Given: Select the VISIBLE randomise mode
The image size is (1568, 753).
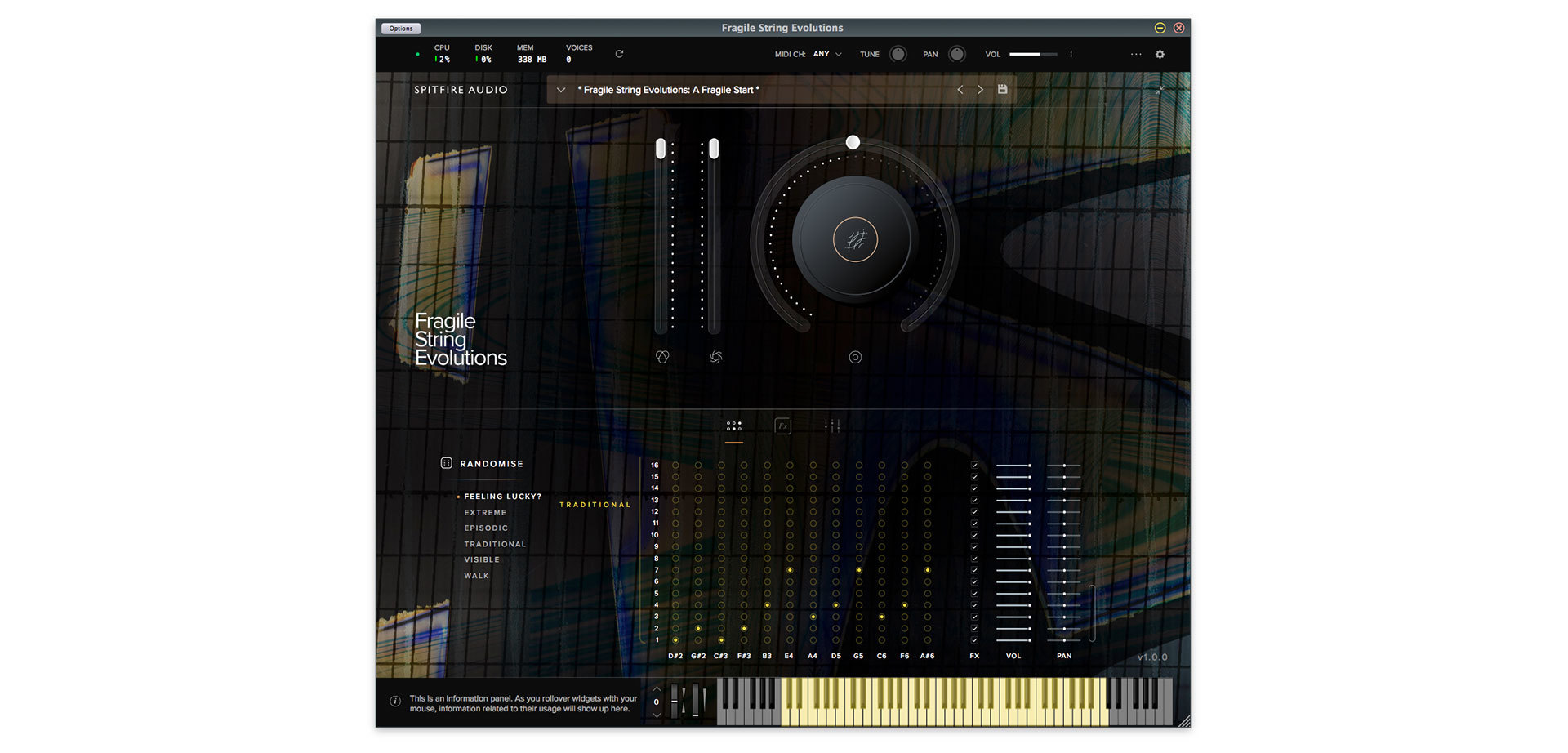Looking at the screenshot, I should click(482, 559).
